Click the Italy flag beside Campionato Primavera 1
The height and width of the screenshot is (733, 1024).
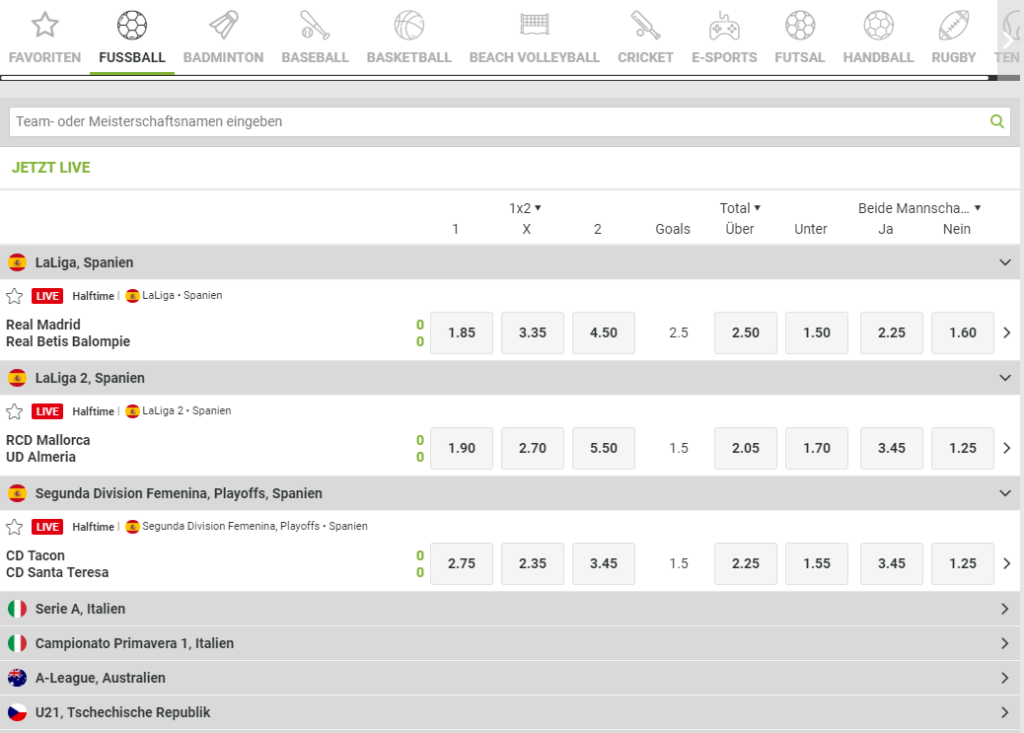17,643
